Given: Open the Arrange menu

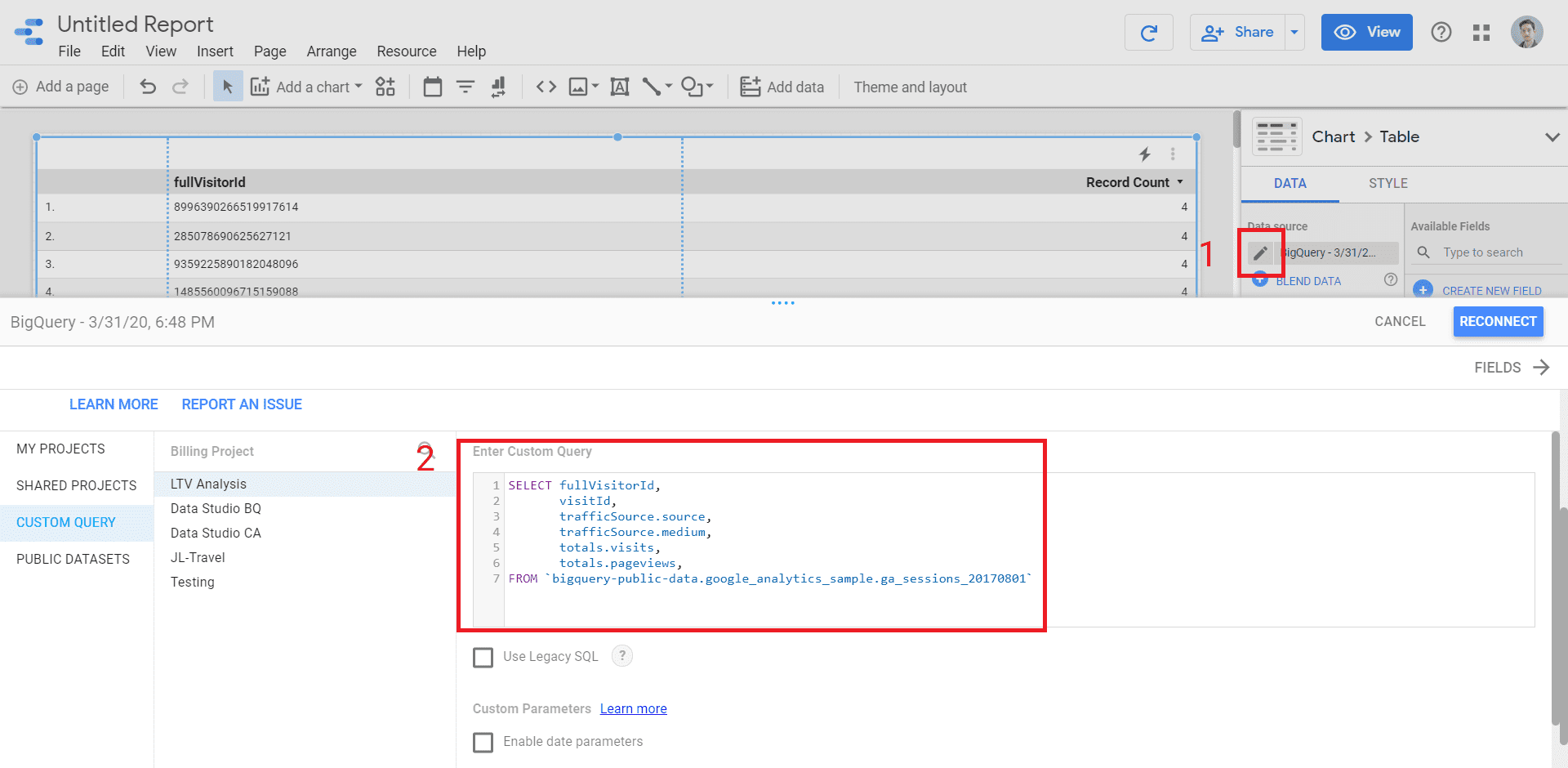Looking at the screenshot, I should 332,51.
